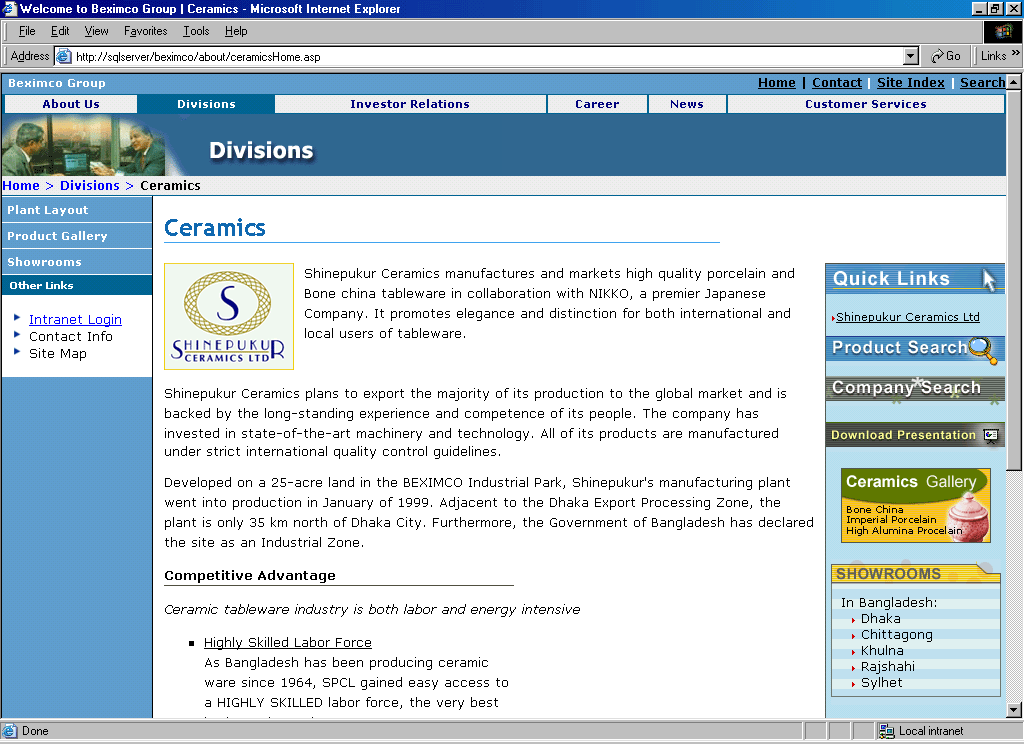Click the Download Presentation slide icon
The height and width of the screenshot is (744, 1024).
point(990,435)
